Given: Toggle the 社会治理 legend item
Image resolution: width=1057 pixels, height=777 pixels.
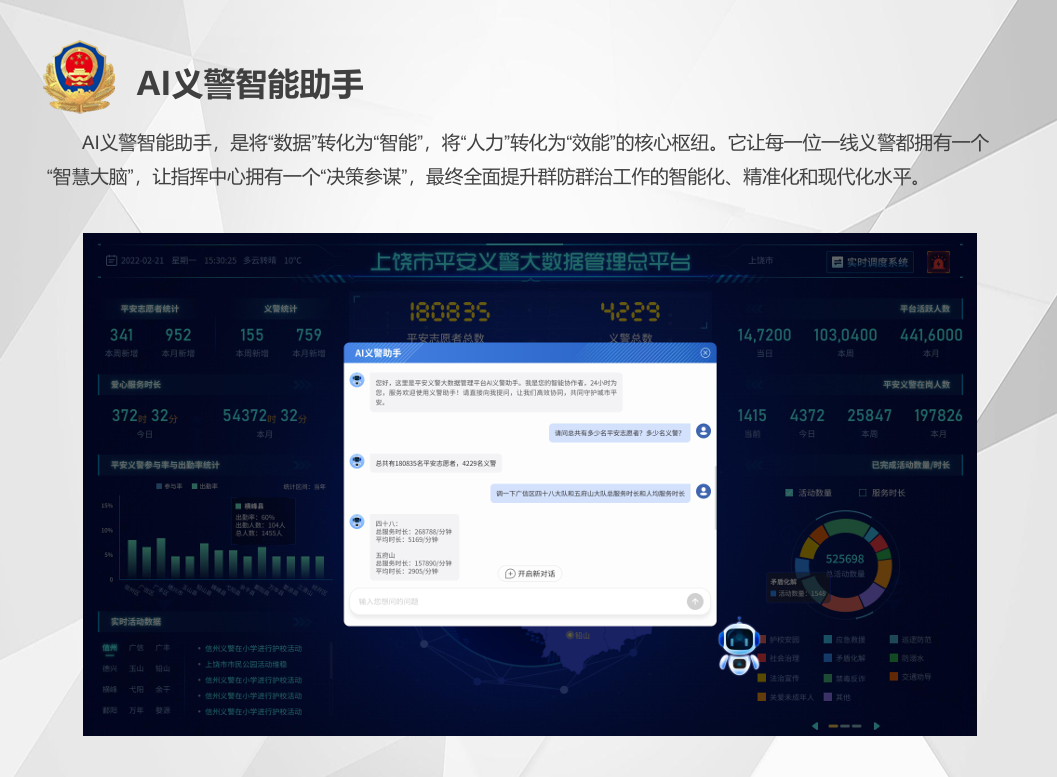Looking at the screenshot, I should pyautogui.click(x=779, y=658).
